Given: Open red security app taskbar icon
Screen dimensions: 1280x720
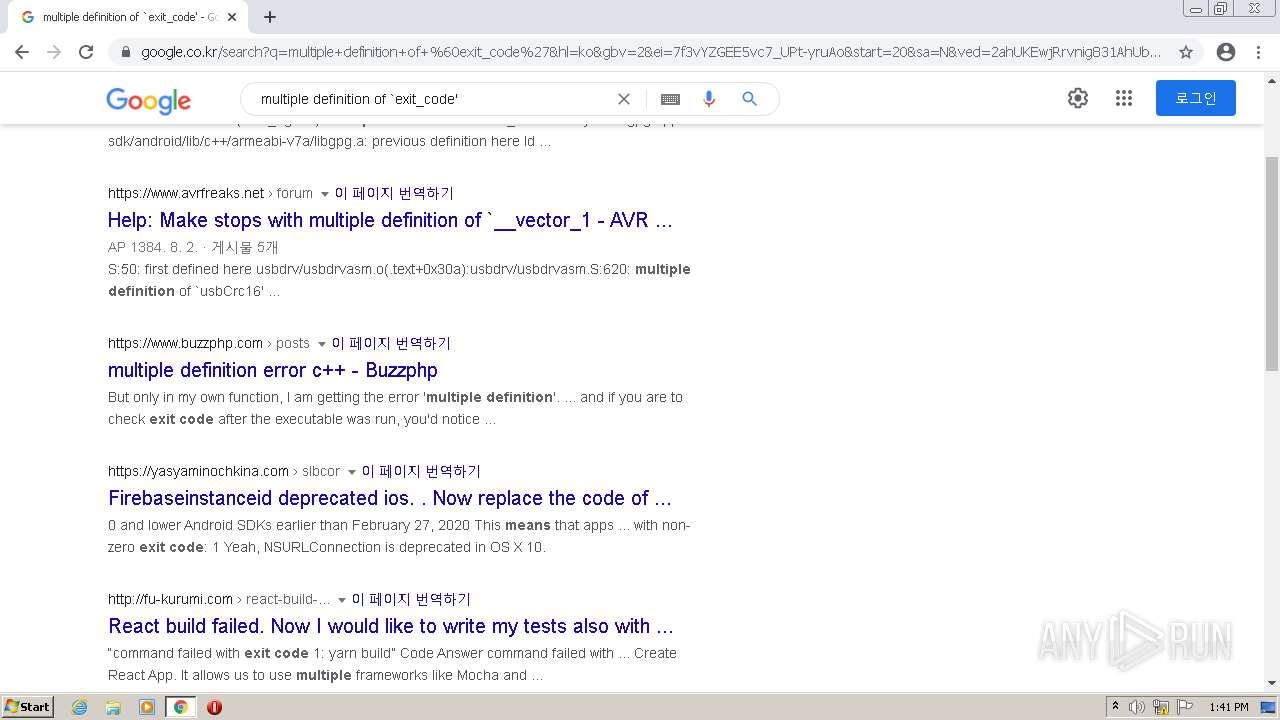Looking at the screenshot, I should tap(214, 707).
